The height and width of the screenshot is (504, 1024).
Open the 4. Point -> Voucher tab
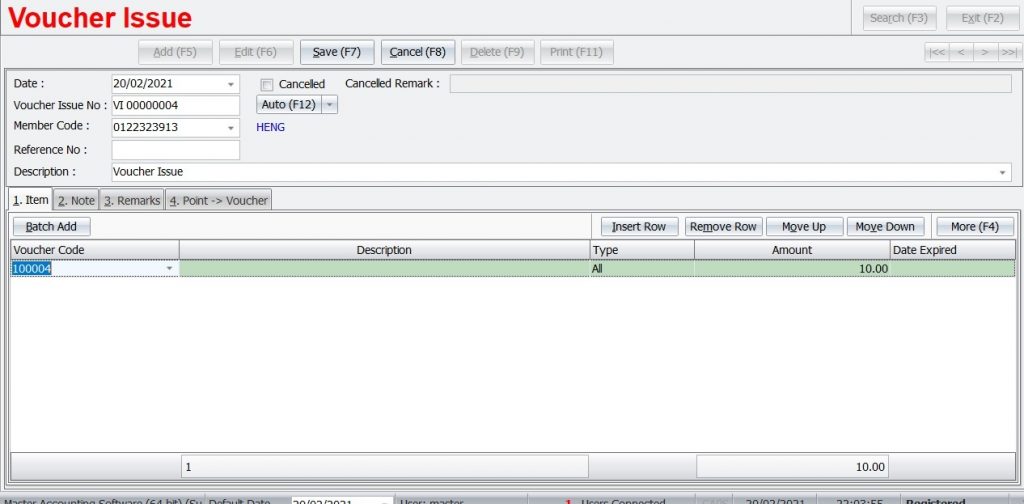(x=219, y=200)
